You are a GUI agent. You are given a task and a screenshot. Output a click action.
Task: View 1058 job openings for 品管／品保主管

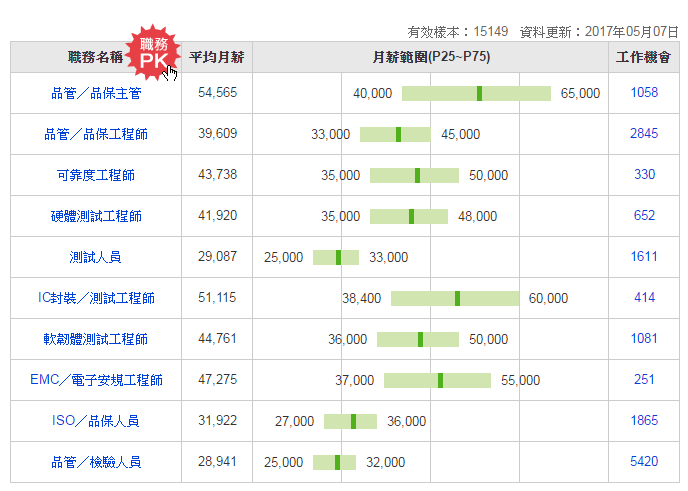pyautogui.click(x=644, y=93)
